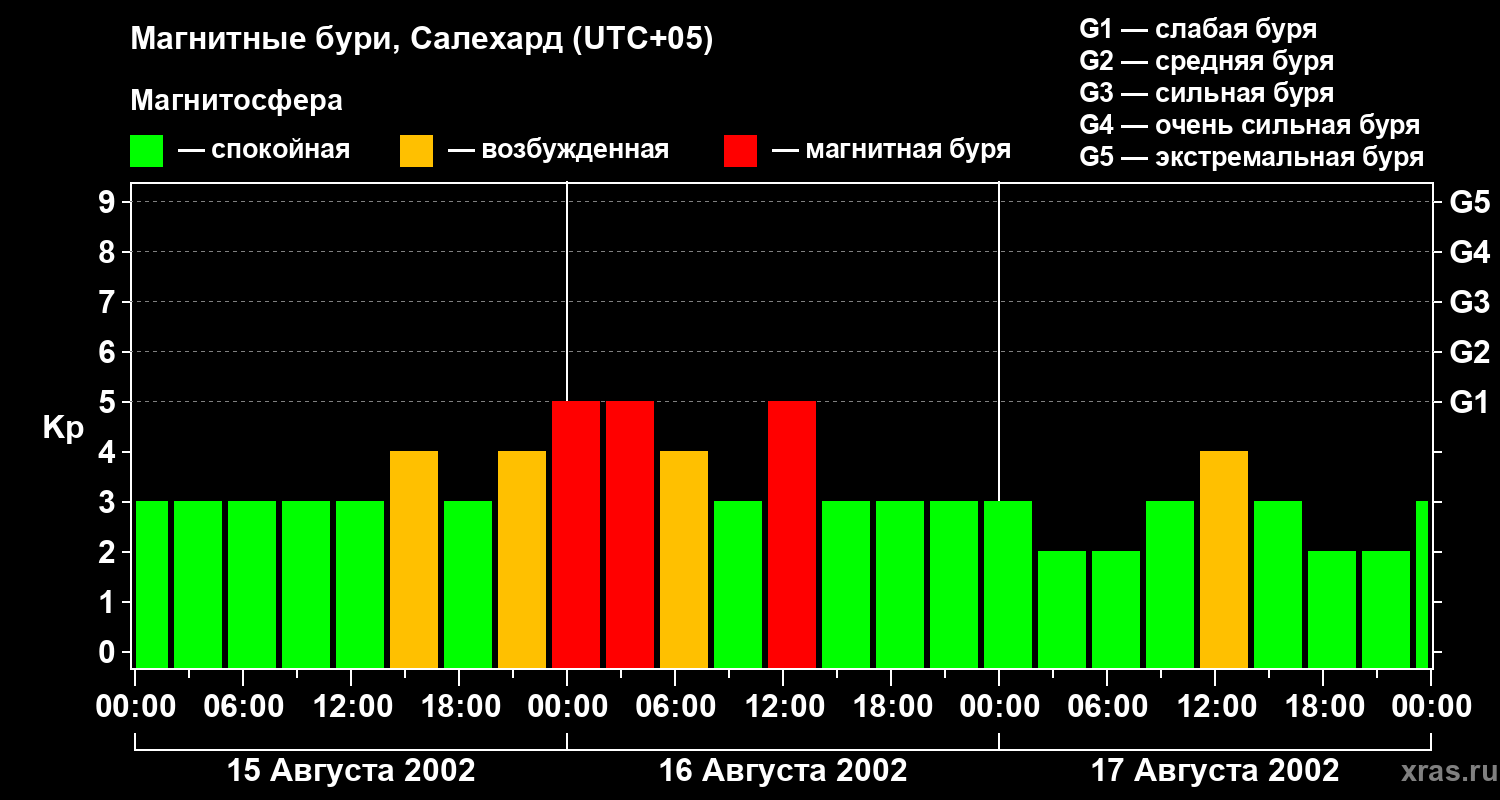Image resolution: width=1500 pixels, height=800 pixels.
Task: Click the "G5 — экстремальная буря" legend line
Action: coord(1251,157)
